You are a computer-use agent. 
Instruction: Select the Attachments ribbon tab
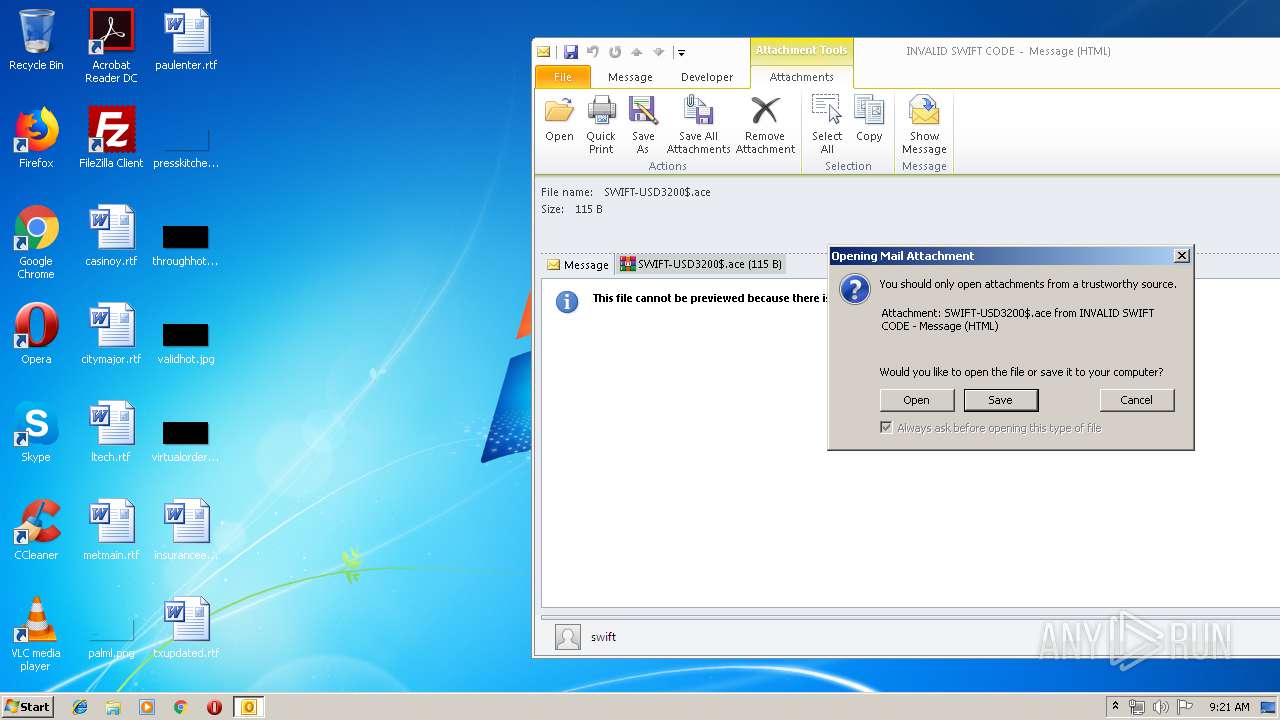(801, 77)
